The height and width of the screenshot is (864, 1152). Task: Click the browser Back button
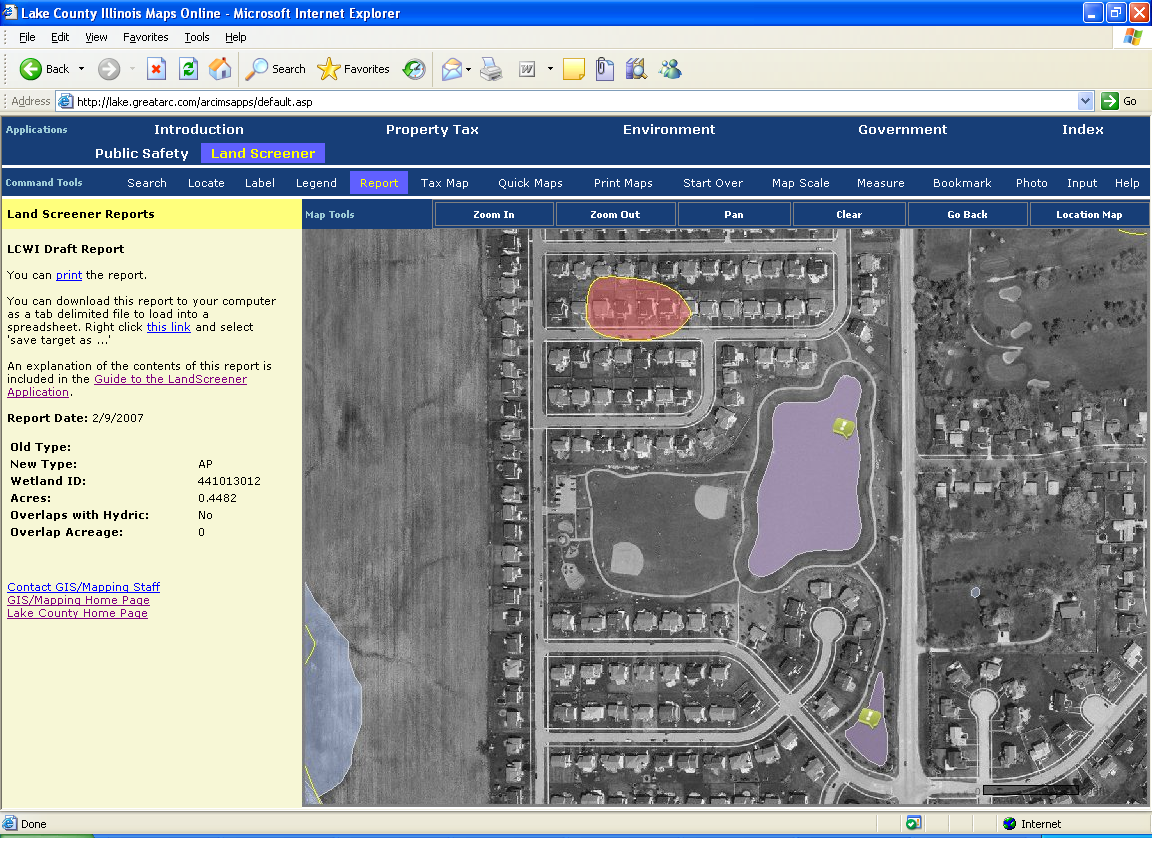coord(44,69)
